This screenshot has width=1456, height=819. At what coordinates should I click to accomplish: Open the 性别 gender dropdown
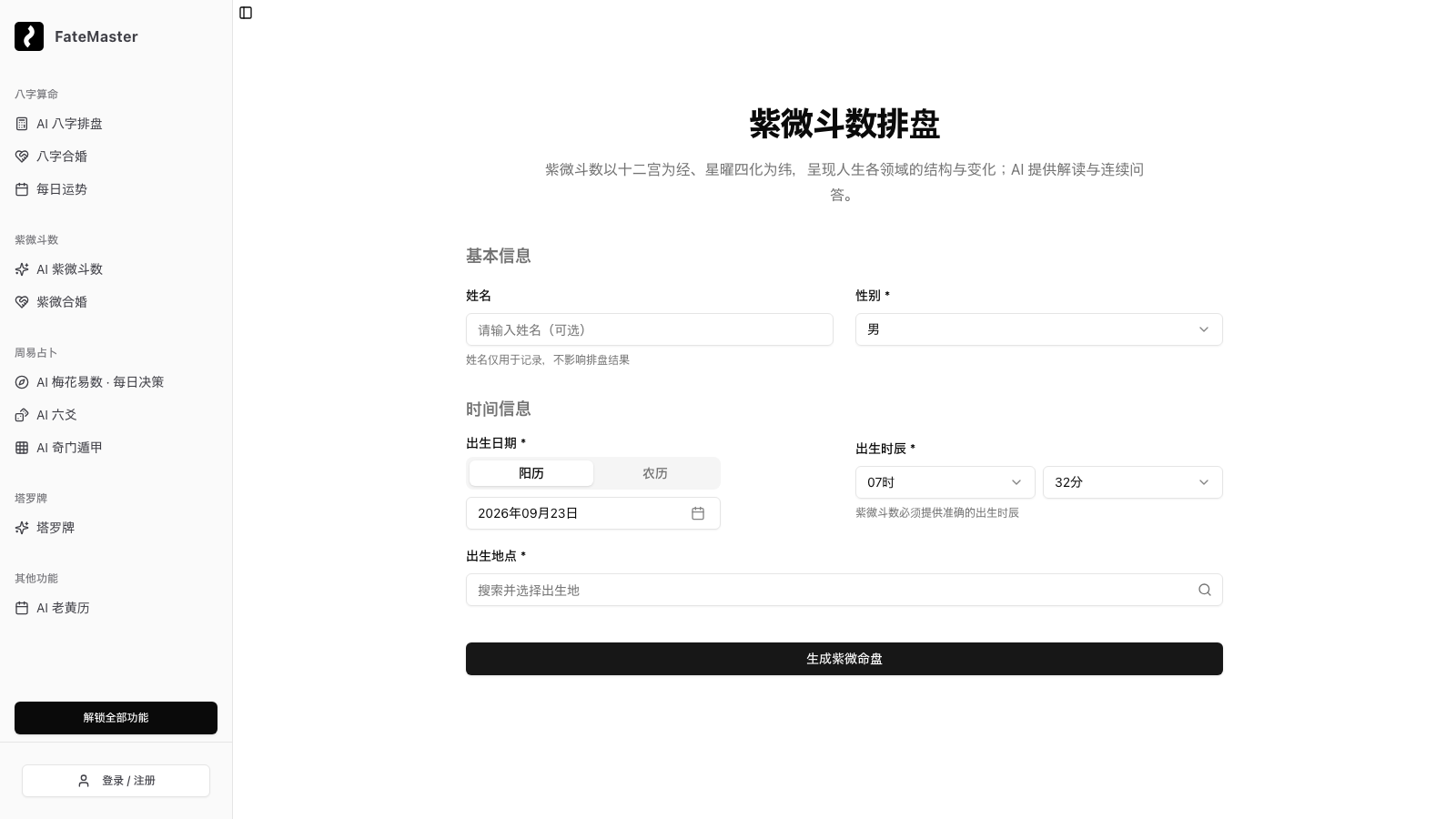click(1039, 329)
